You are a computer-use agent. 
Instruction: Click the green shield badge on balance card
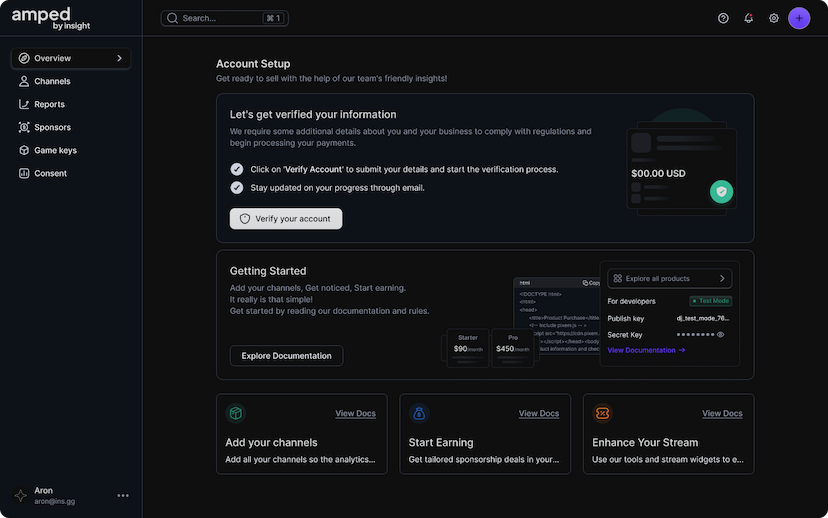point(722,191)
